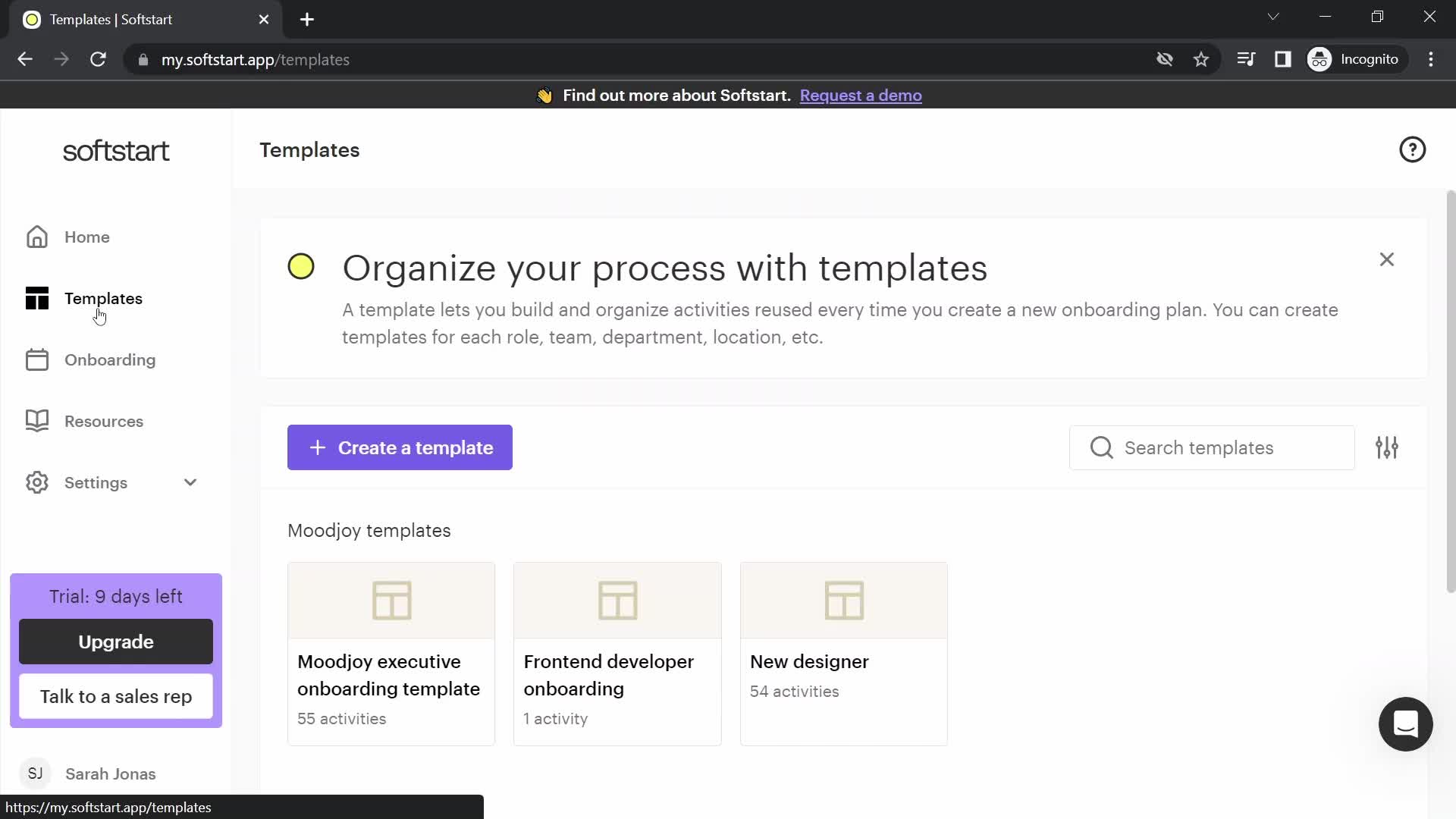
Task: Click the 54 activities label
Action: pos(794,692)
